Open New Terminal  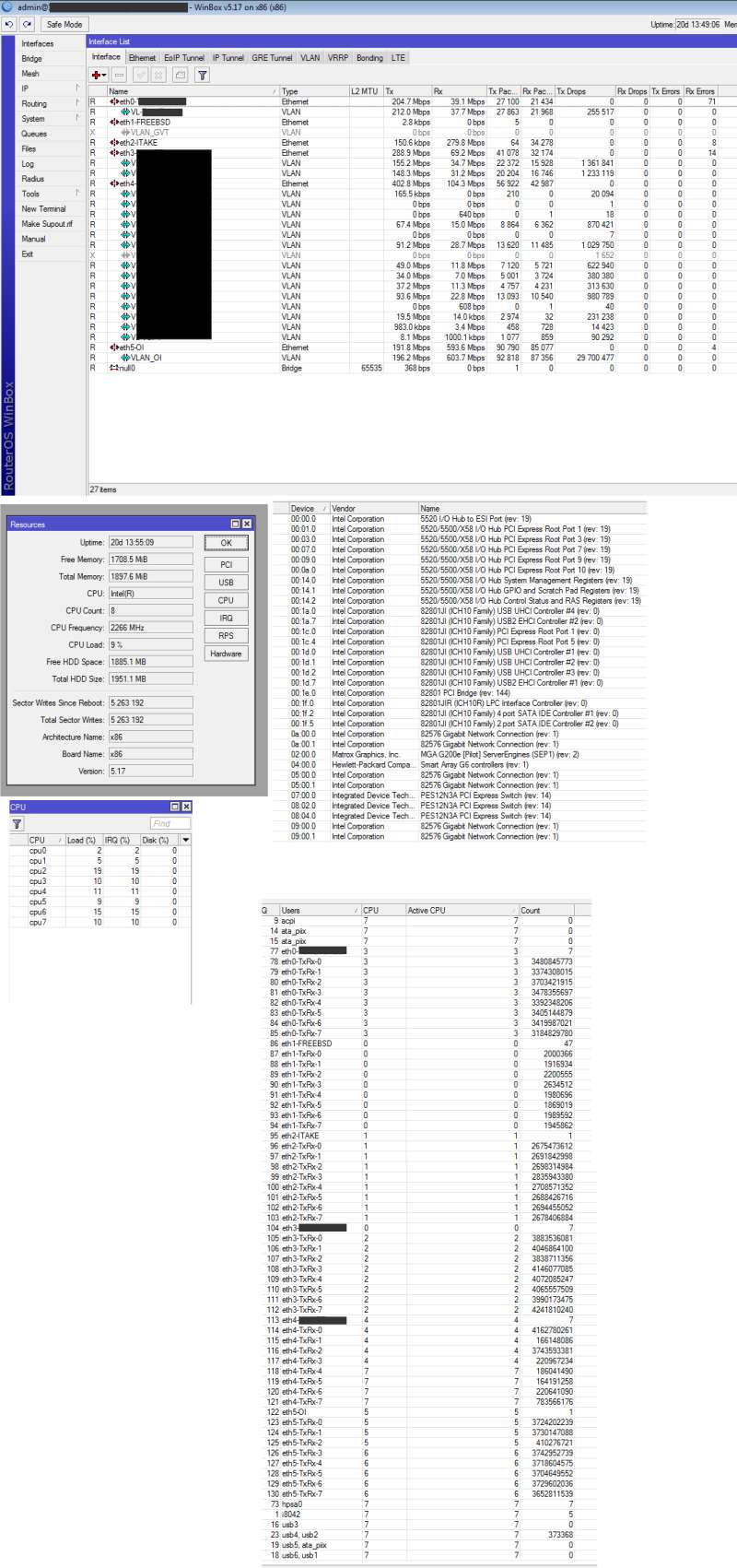click(43, 209)
